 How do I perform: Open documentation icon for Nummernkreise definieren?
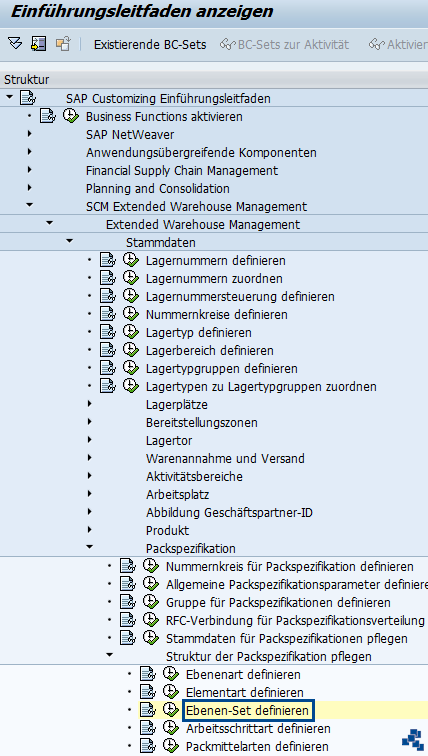click(x=108, y=314)
